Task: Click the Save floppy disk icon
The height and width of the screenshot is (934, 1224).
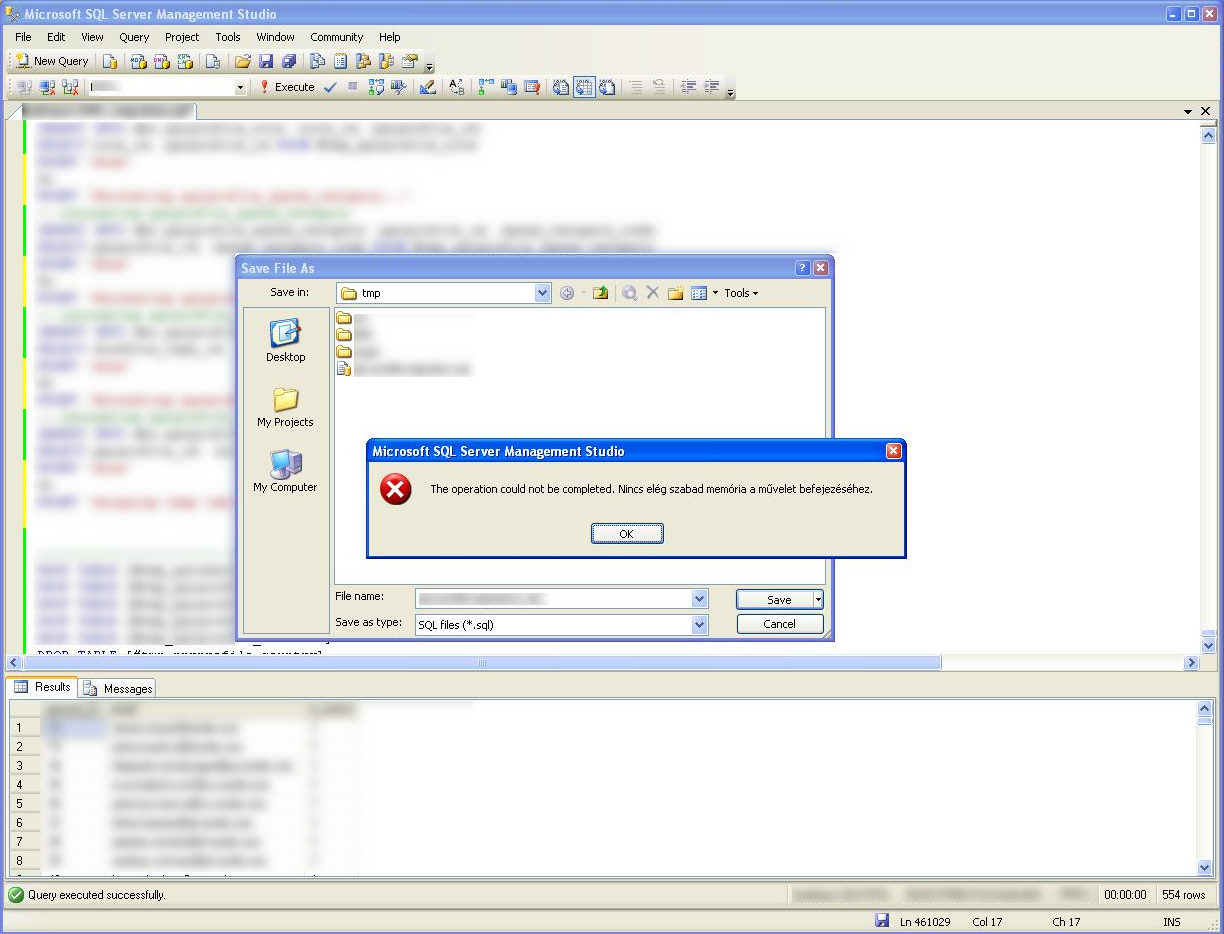Action: pyautogui.click(x=266, y=61)
